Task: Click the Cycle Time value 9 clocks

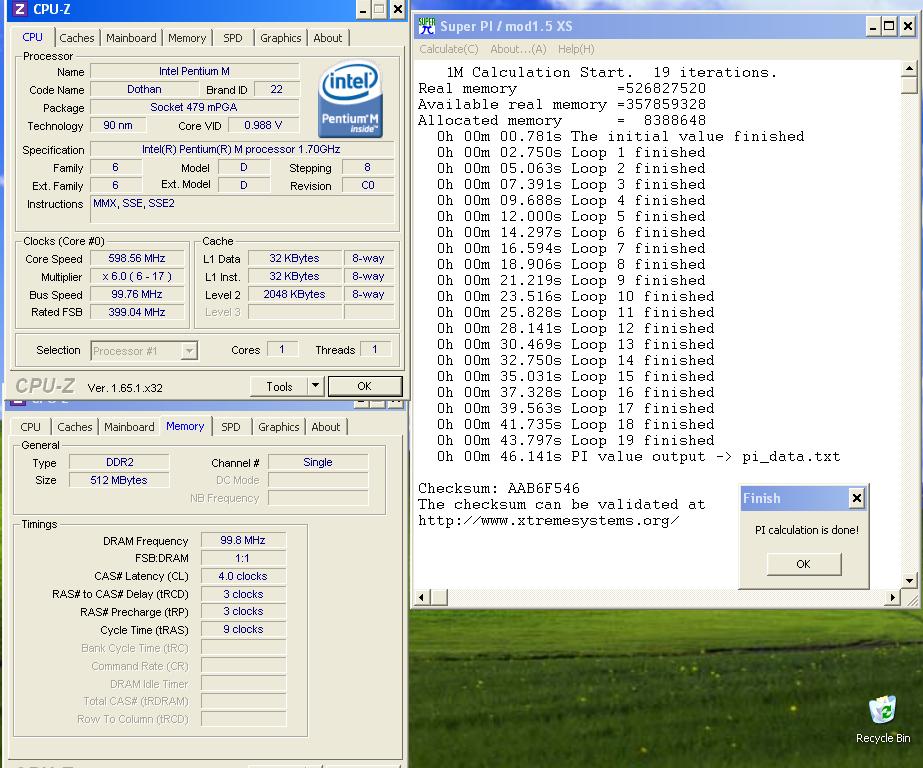Action: point(243,629)
